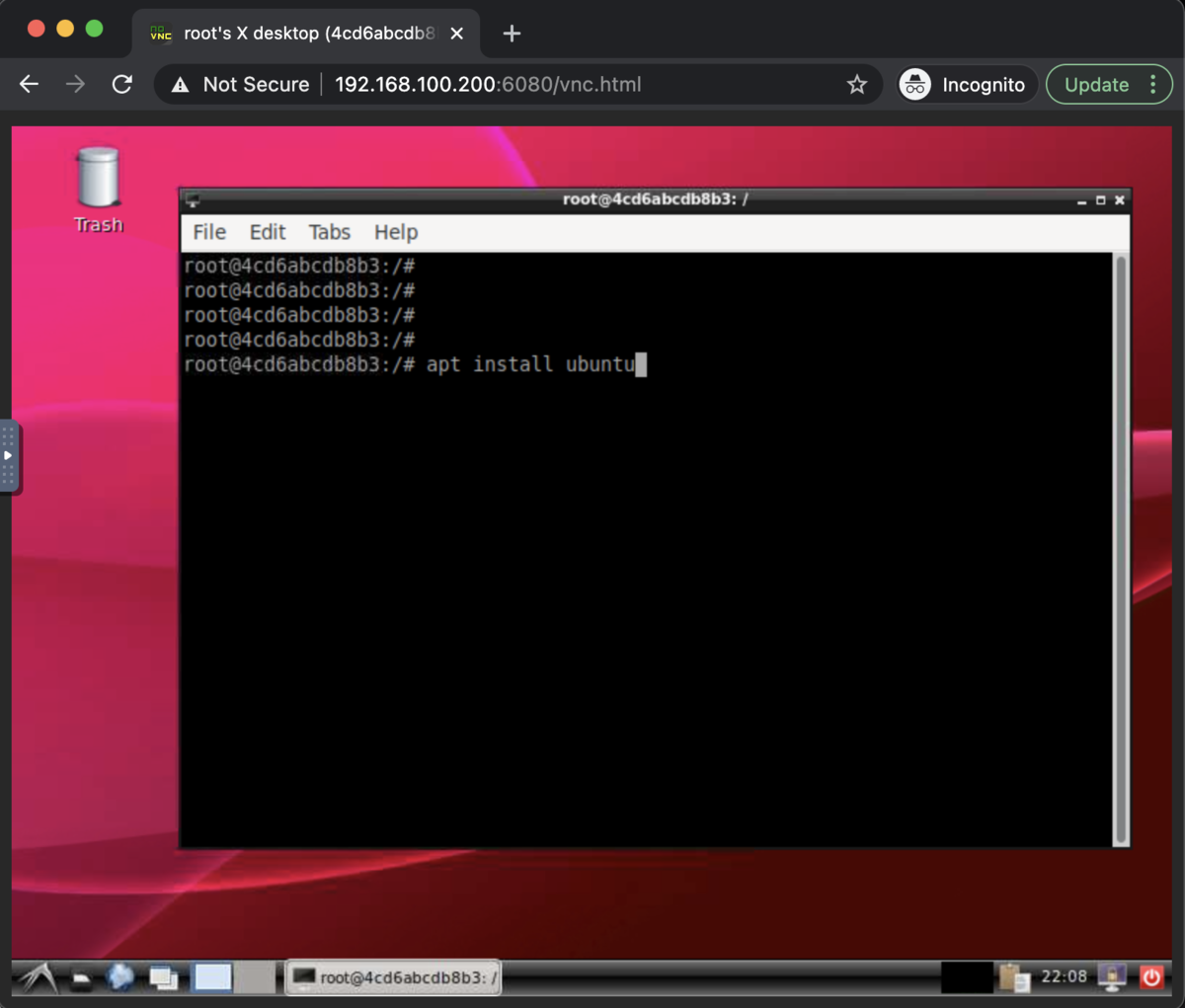
Task: Click the terminal window menu icon in titlebar
Action: click(193, 199)
